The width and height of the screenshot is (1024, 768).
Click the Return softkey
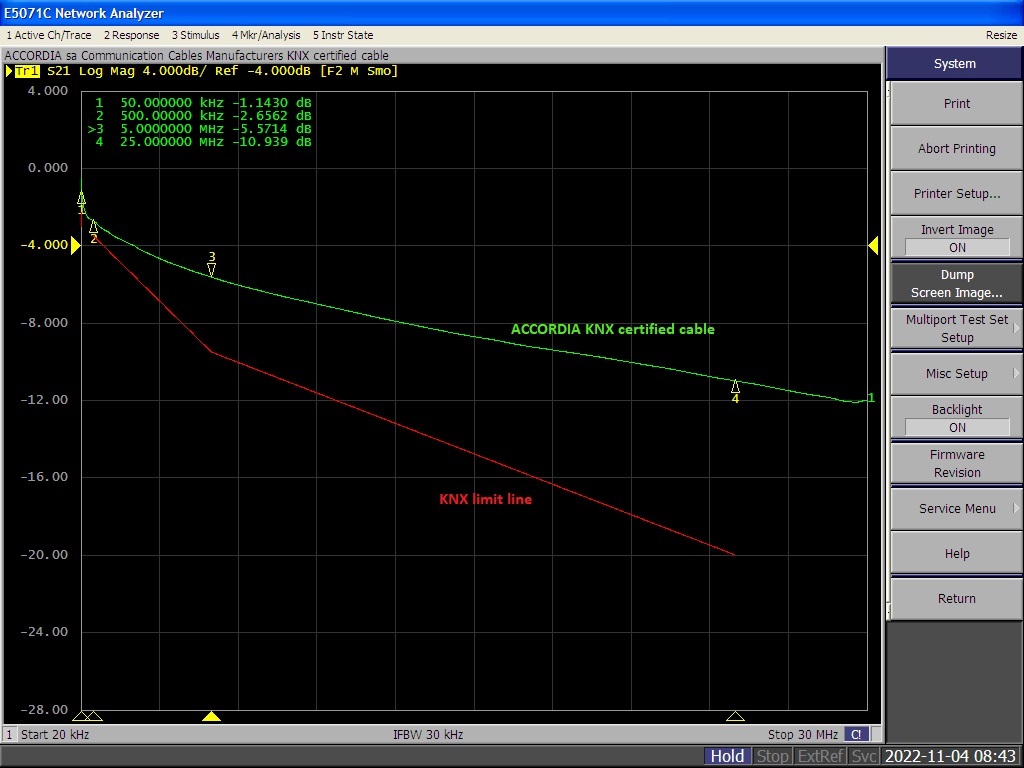point(957,599)
